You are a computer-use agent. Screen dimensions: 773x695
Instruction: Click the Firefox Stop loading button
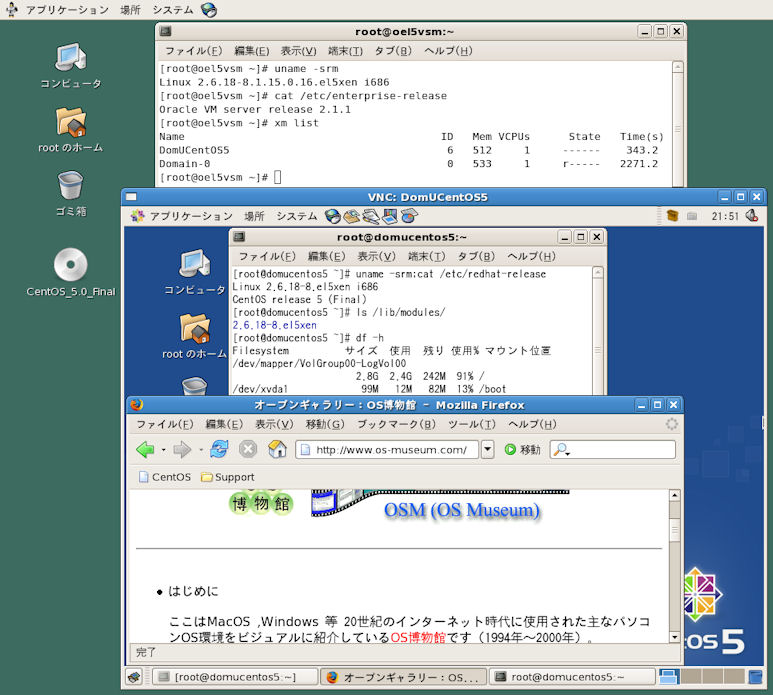click(248, 450)
